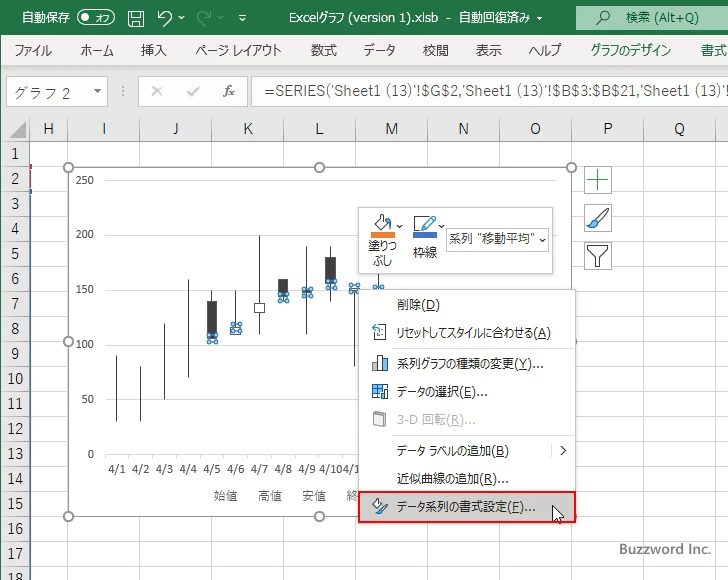Expand the file title dropdown arrow next to 自動回復済み
The height and width of the screenshot is (580, 728).
pyautogui.click(x=540, y=18)
